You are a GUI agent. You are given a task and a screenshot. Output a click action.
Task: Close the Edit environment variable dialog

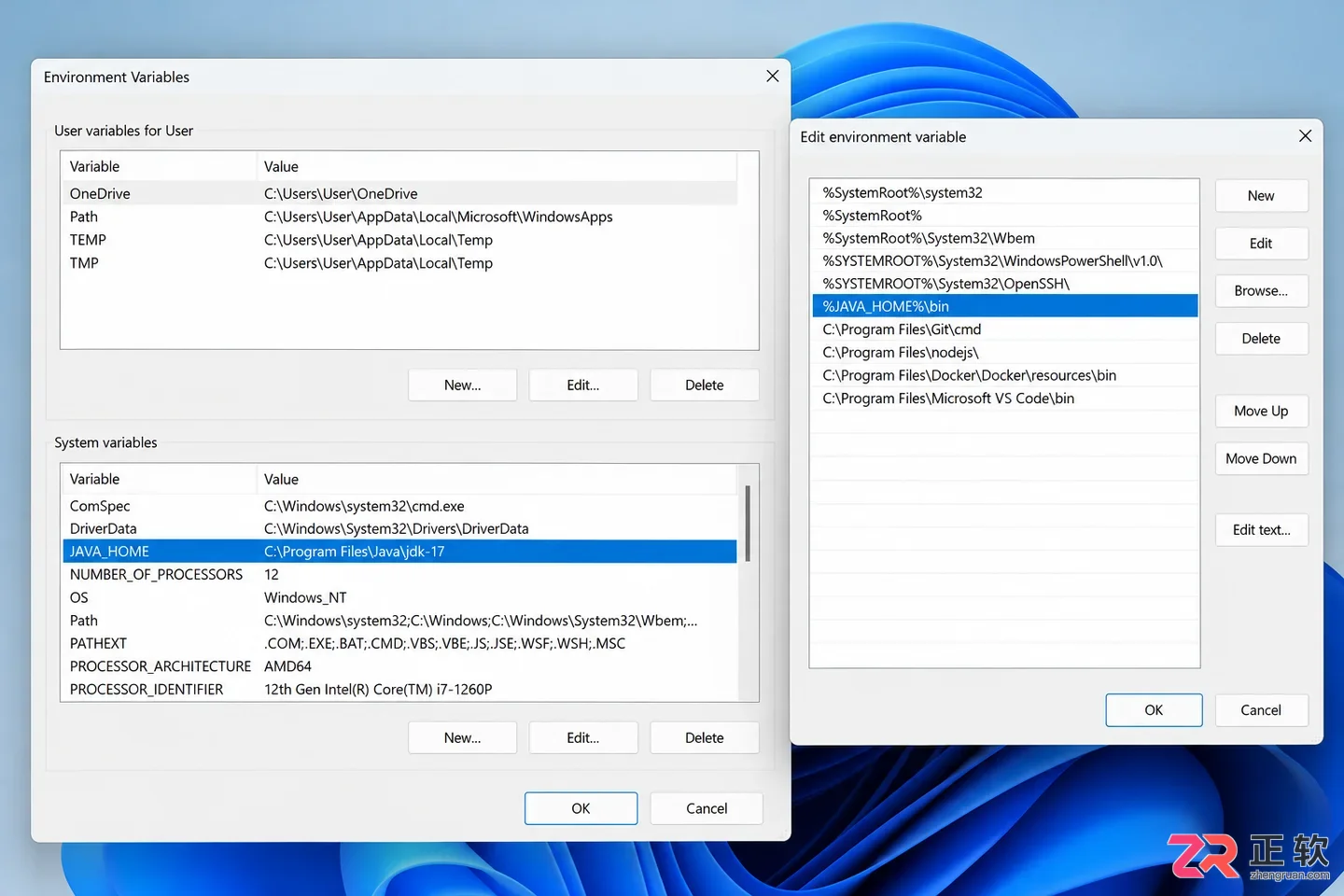[x=1305, y=136]
